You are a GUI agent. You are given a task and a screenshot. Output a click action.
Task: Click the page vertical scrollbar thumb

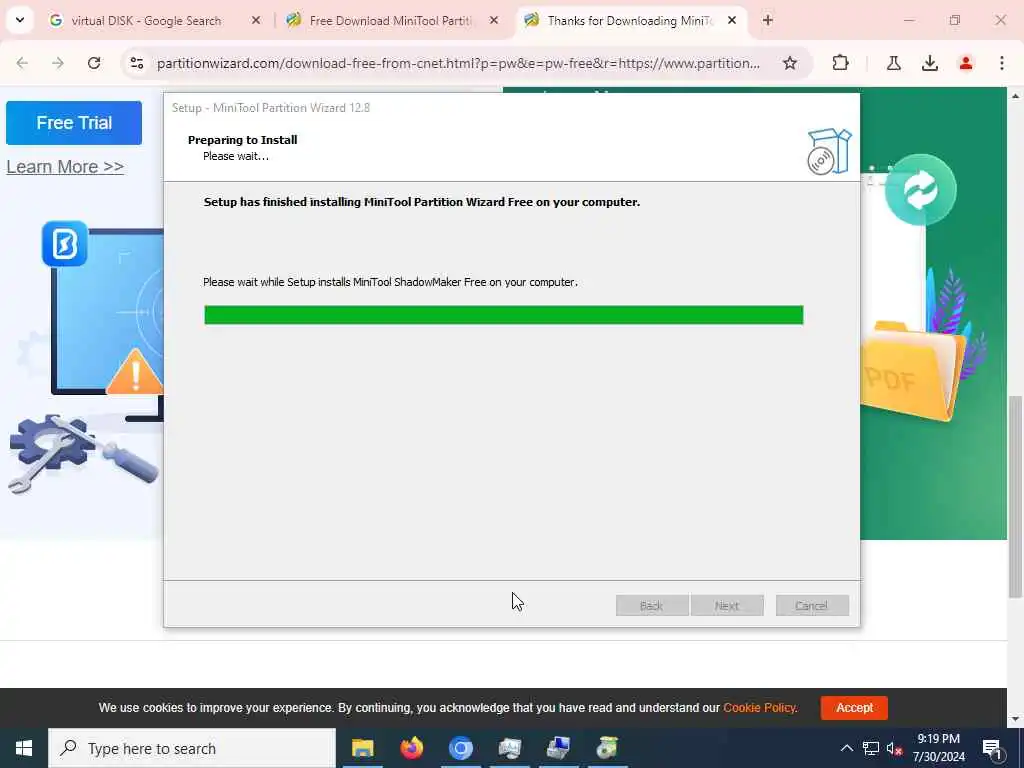click(x=1016, y=496)
